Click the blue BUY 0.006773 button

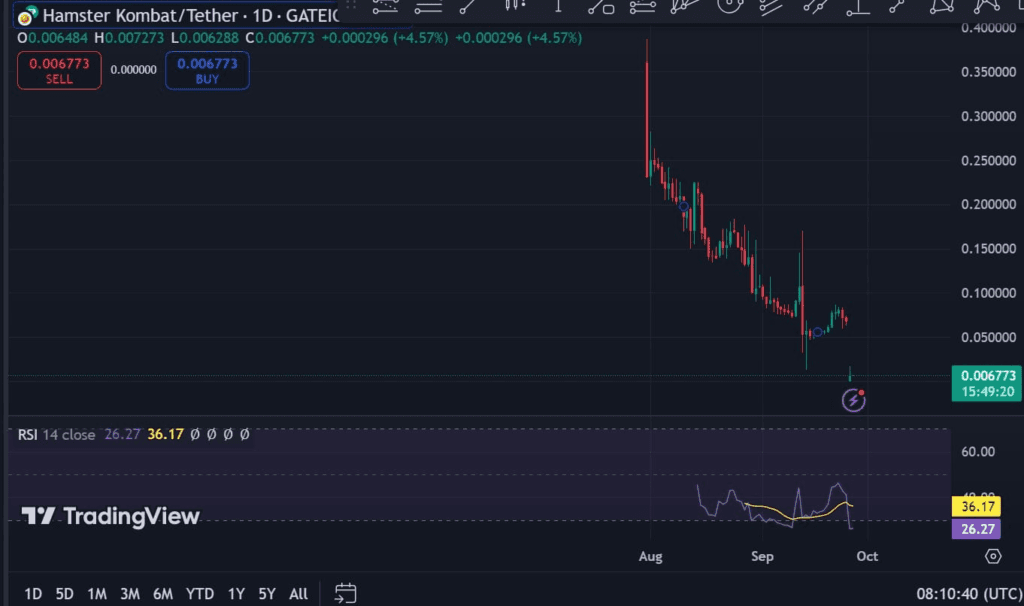coord(207,70)
